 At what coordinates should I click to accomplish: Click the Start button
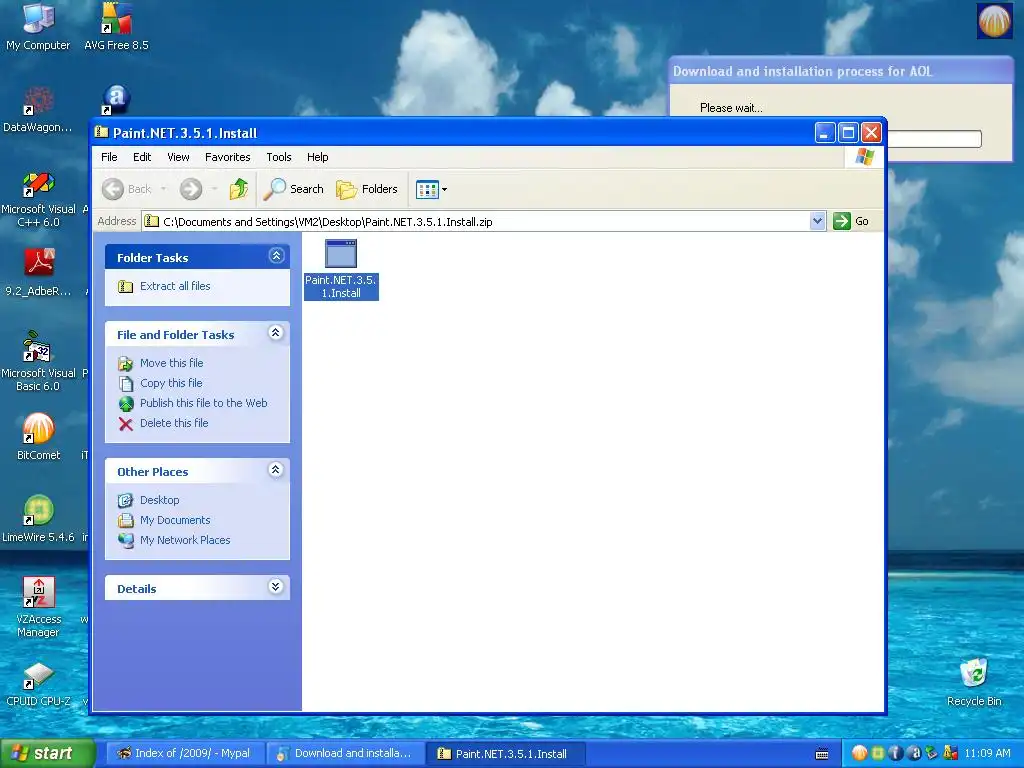click(46, 753)
